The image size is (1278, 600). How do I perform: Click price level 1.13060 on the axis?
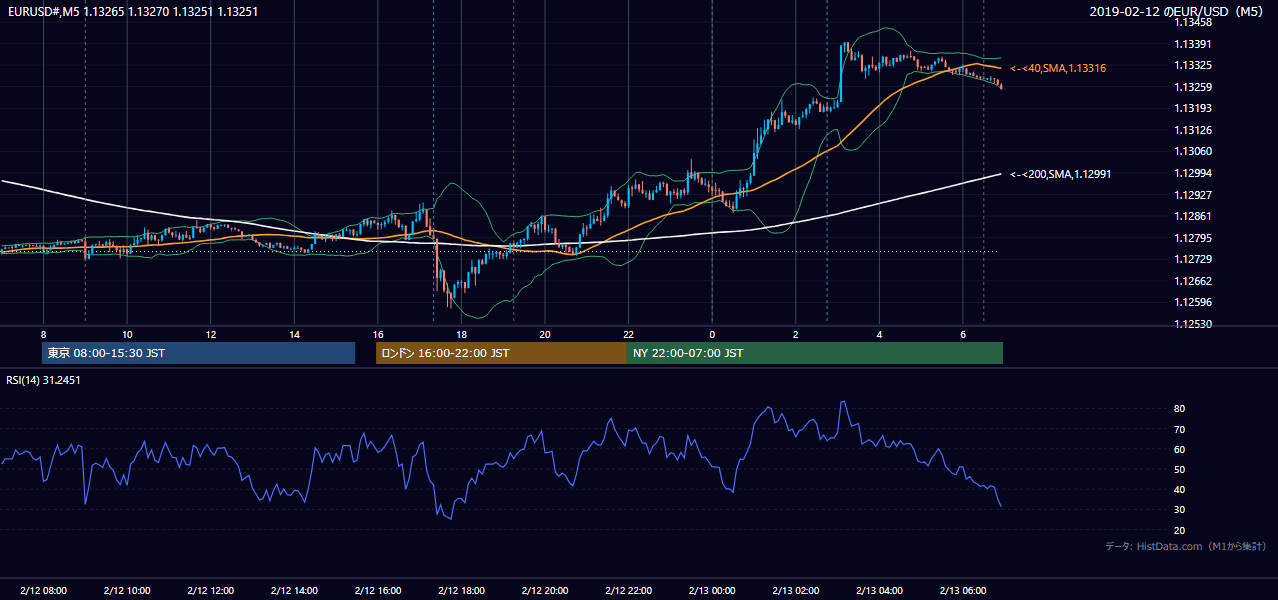click(x=1193, y=152)
